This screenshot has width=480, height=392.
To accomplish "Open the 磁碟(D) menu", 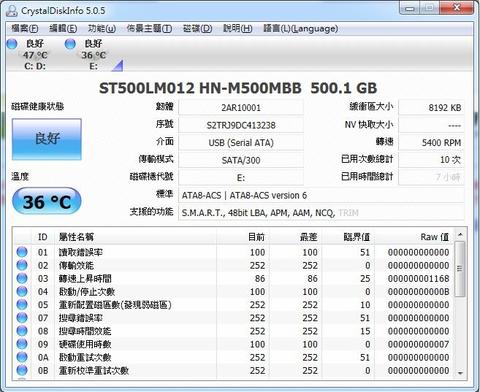I will pos(197,29).
